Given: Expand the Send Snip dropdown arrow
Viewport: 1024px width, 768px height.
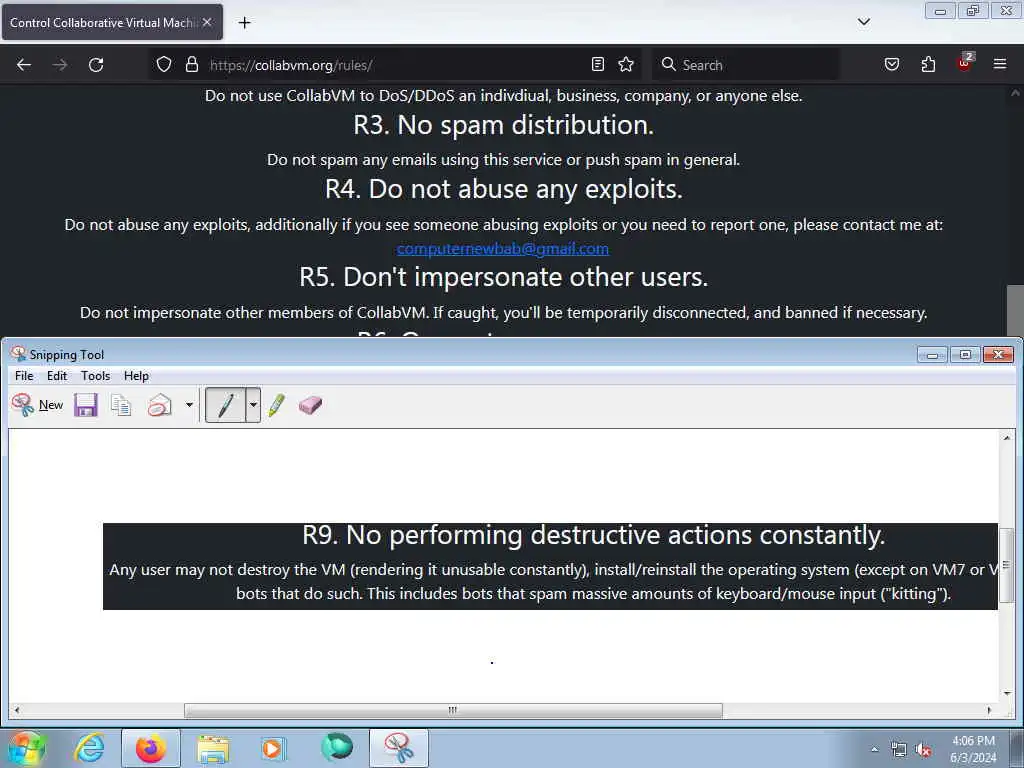Looking at the screenshot, I should pyautogui.click(x=189, y=405).
